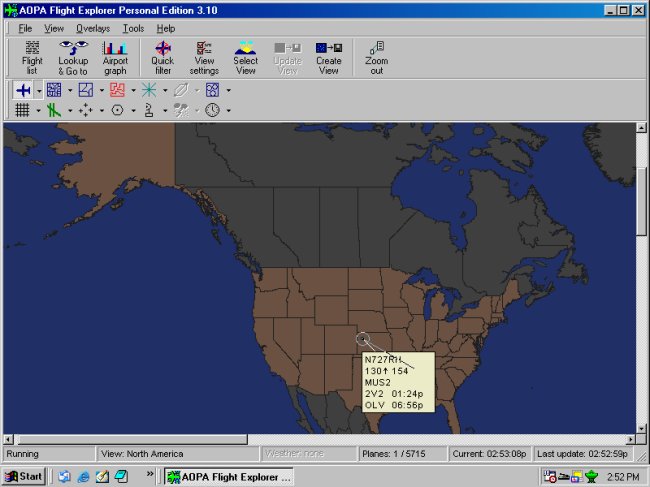Click the Select View toolbar icon
This screenshot has height=487, width=650.
click(x=245, y=58)
